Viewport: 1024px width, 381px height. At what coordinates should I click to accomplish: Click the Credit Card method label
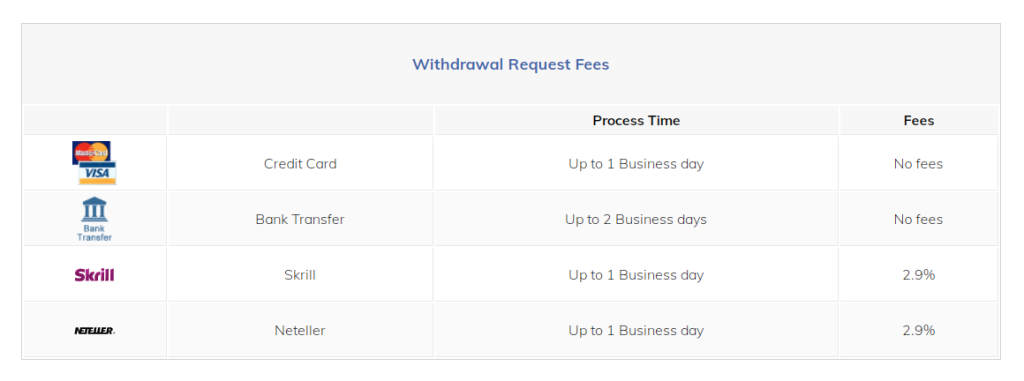300,164
